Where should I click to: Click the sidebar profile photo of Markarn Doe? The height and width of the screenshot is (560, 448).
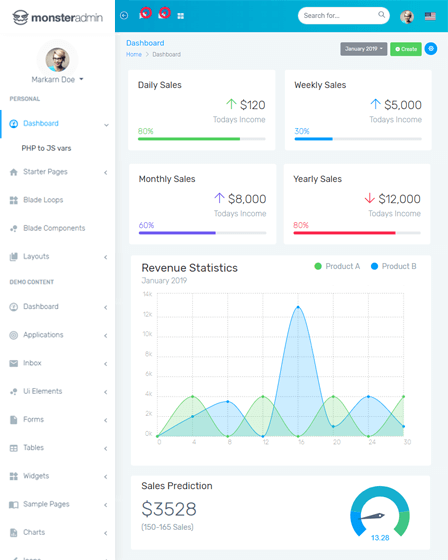[x=57, y=60]
